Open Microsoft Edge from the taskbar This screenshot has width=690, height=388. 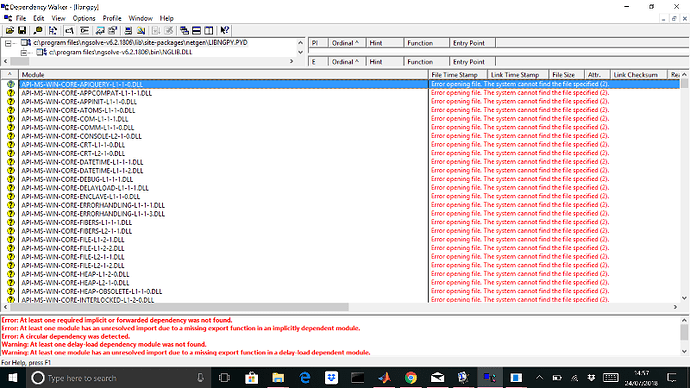305,378
